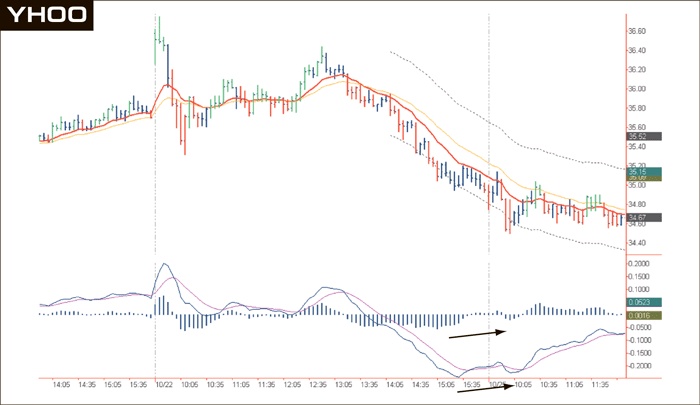The width and height of the screenshot is (700, 405).
Task: Click the 0.1500 MACD axis label
Action: click(x=638, y=277)
